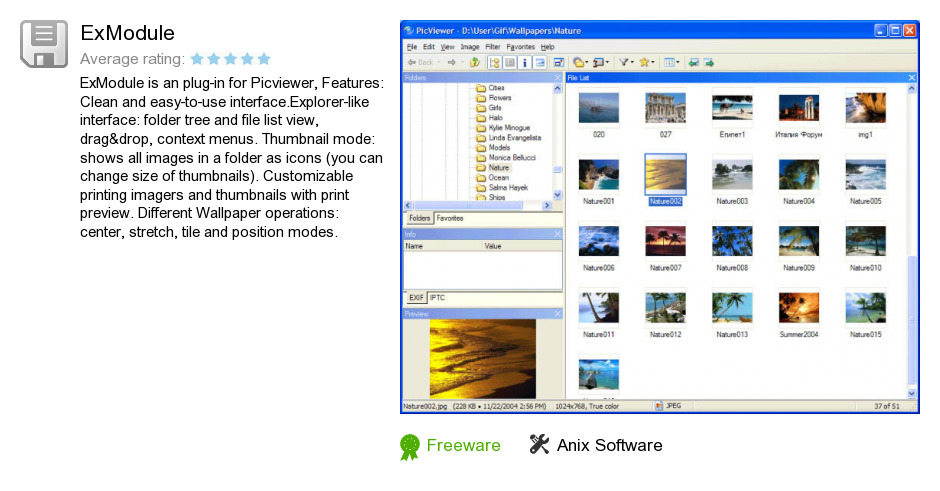Select the Nature folder
This screenshot has width=940, height=491.
pyautogui.click(x=493, y=168)
